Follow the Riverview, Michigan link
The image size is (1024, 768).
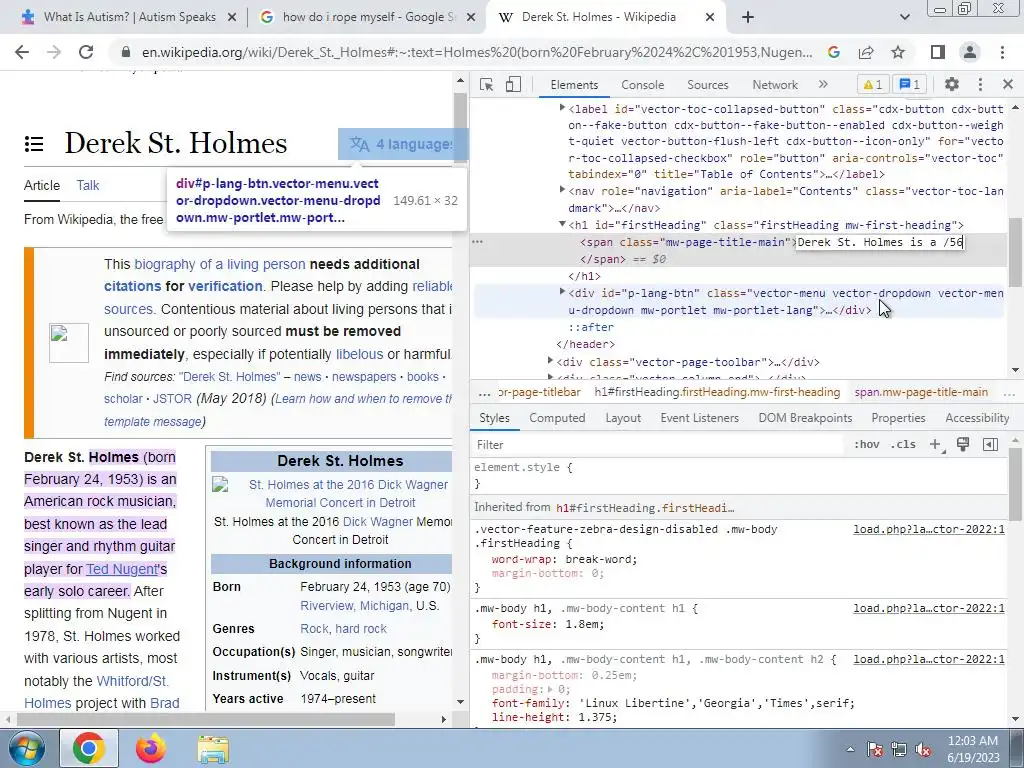(x=356, y=605)
